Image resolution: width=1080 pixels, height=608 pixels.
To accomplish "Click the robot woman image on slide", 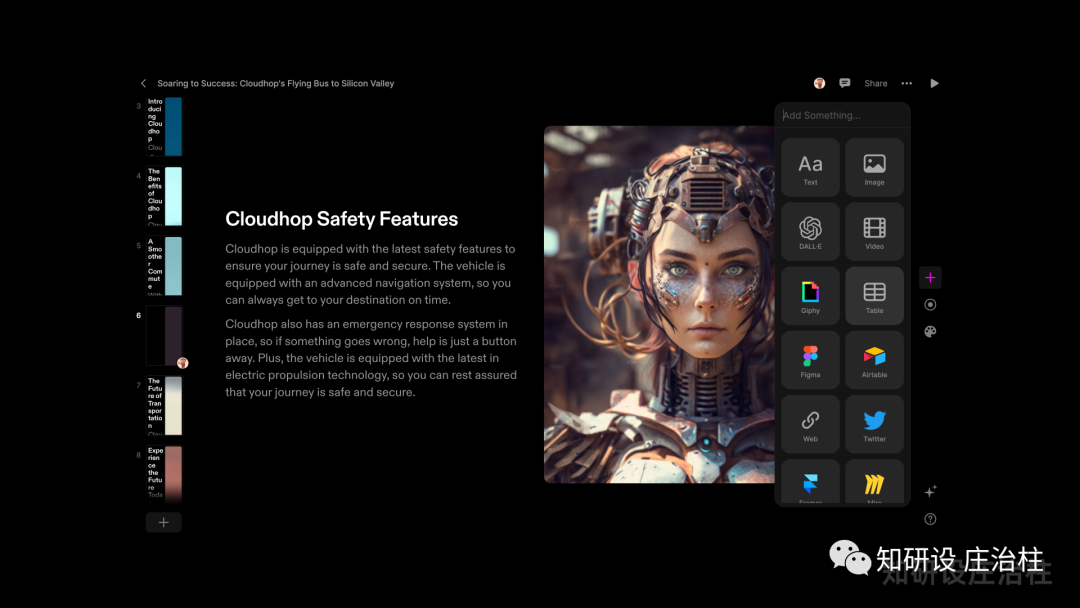I will pyautogui.click(x=659, y=304).
